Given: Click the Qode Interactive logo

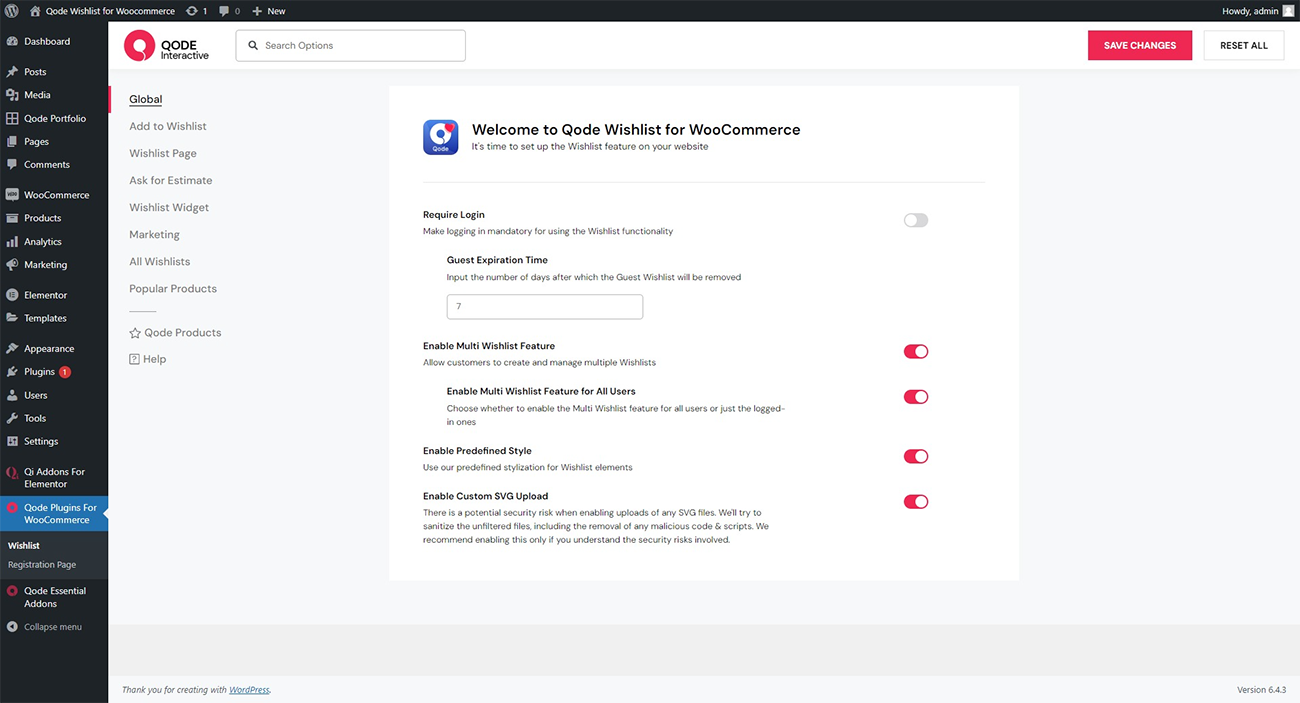Looking at the screenshot, I should [x=167, y=46].
